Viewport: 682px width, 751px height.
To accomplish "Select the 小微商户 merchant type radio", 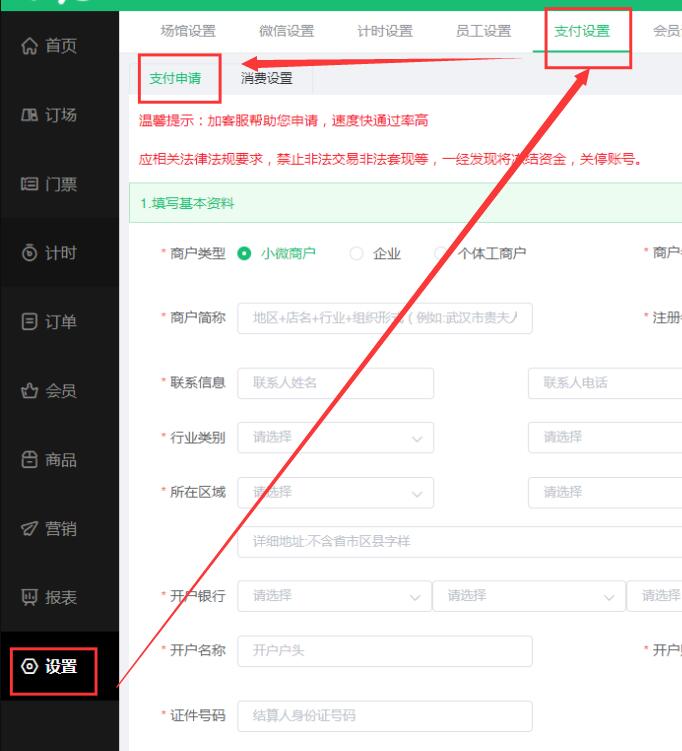I will click(244, 254).
